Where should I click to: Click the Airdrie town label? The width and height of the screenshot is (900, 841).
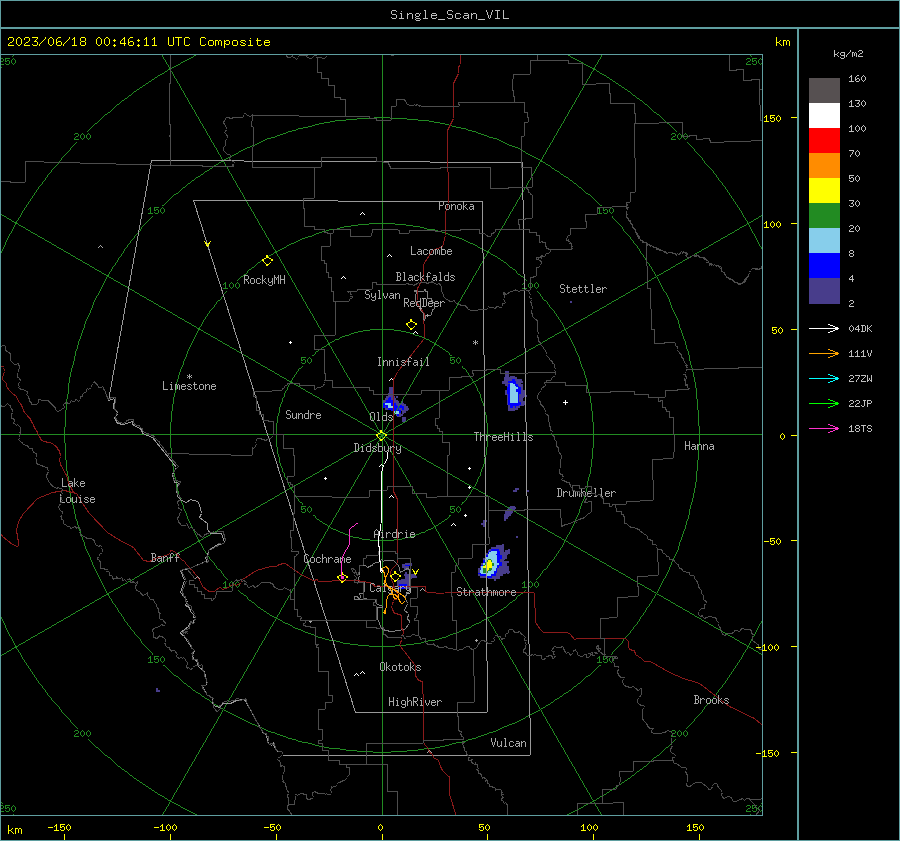tap(394, 534)
